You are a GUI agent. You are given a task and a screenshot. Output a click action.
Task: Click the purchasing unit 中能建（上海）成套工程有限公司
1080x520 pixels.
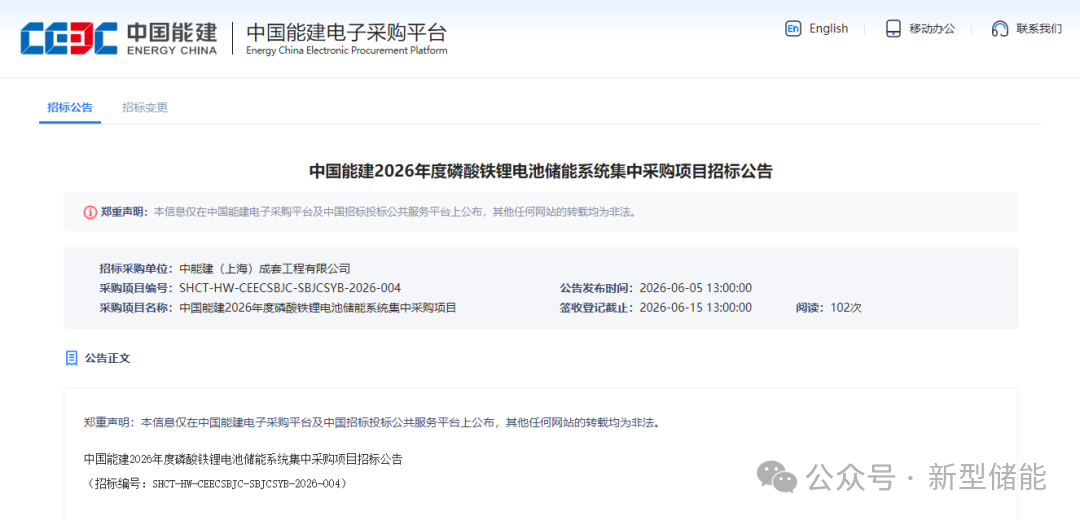[265, 269]
